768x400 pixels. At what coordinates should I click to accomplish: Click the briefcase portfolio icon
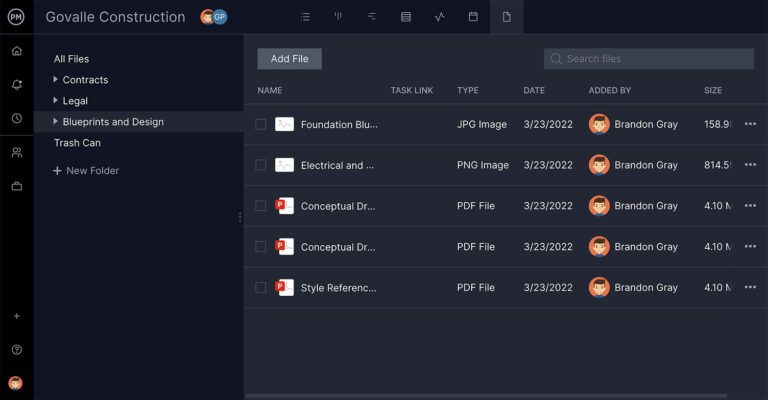pos(16,186)
